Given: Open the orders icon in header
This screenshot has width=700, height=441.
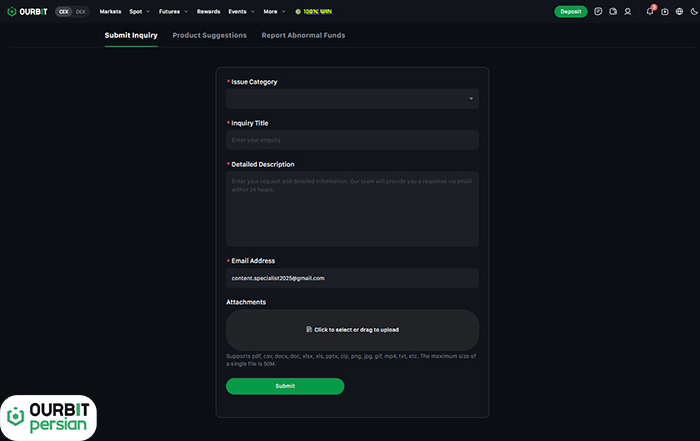Looking at the screenshot, I should (x=598, y=12).
